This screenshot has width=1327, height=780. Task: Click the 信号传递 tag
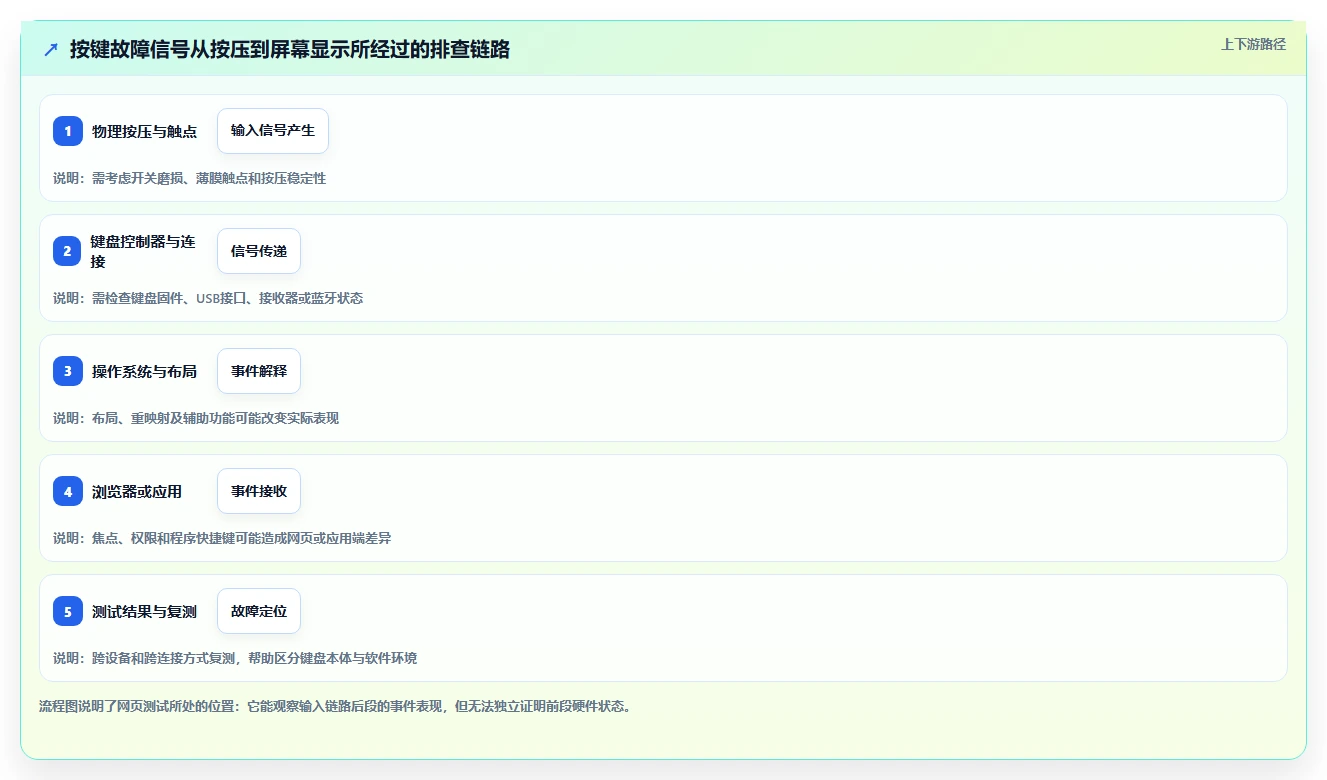coord(259,251)
